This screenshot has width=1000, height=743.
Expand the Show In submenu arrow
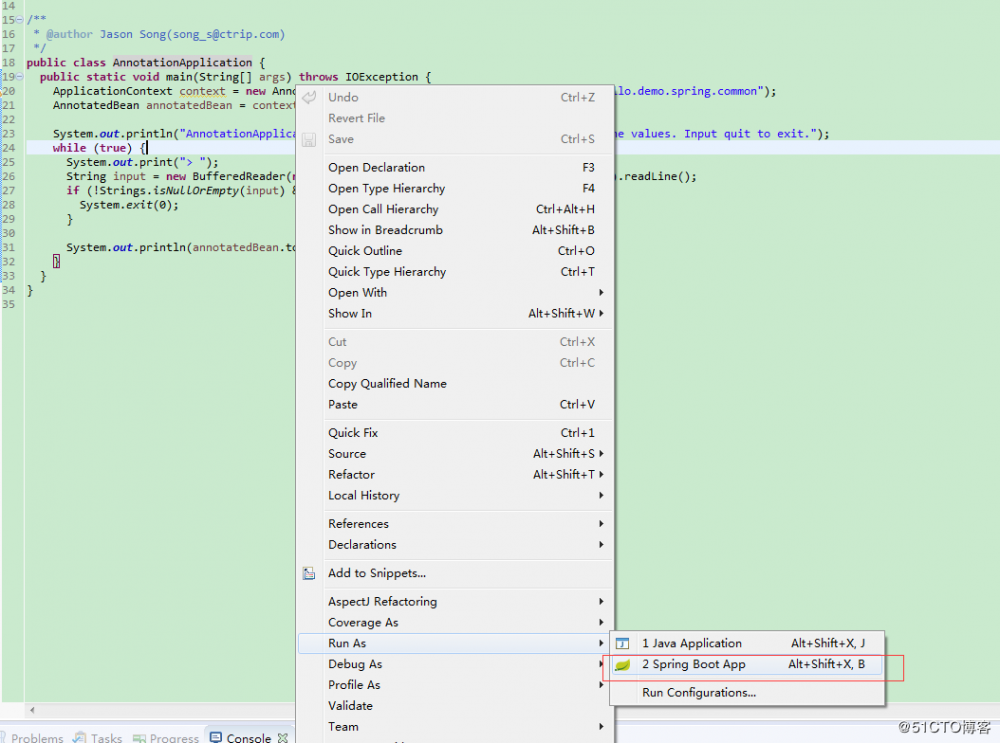[x=601, y=313]
